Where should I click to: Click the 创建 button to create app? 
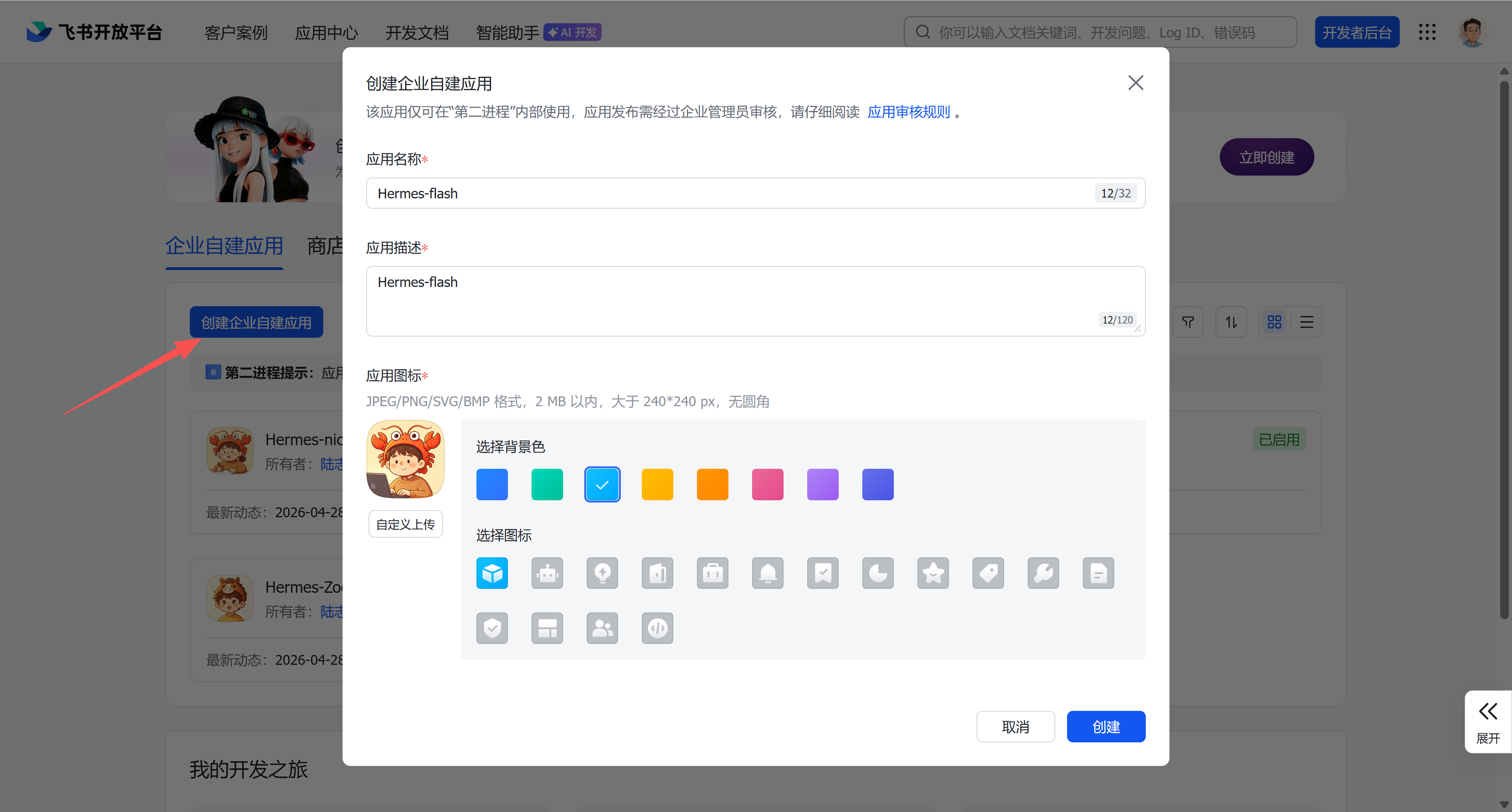[x=1106, y=727]
